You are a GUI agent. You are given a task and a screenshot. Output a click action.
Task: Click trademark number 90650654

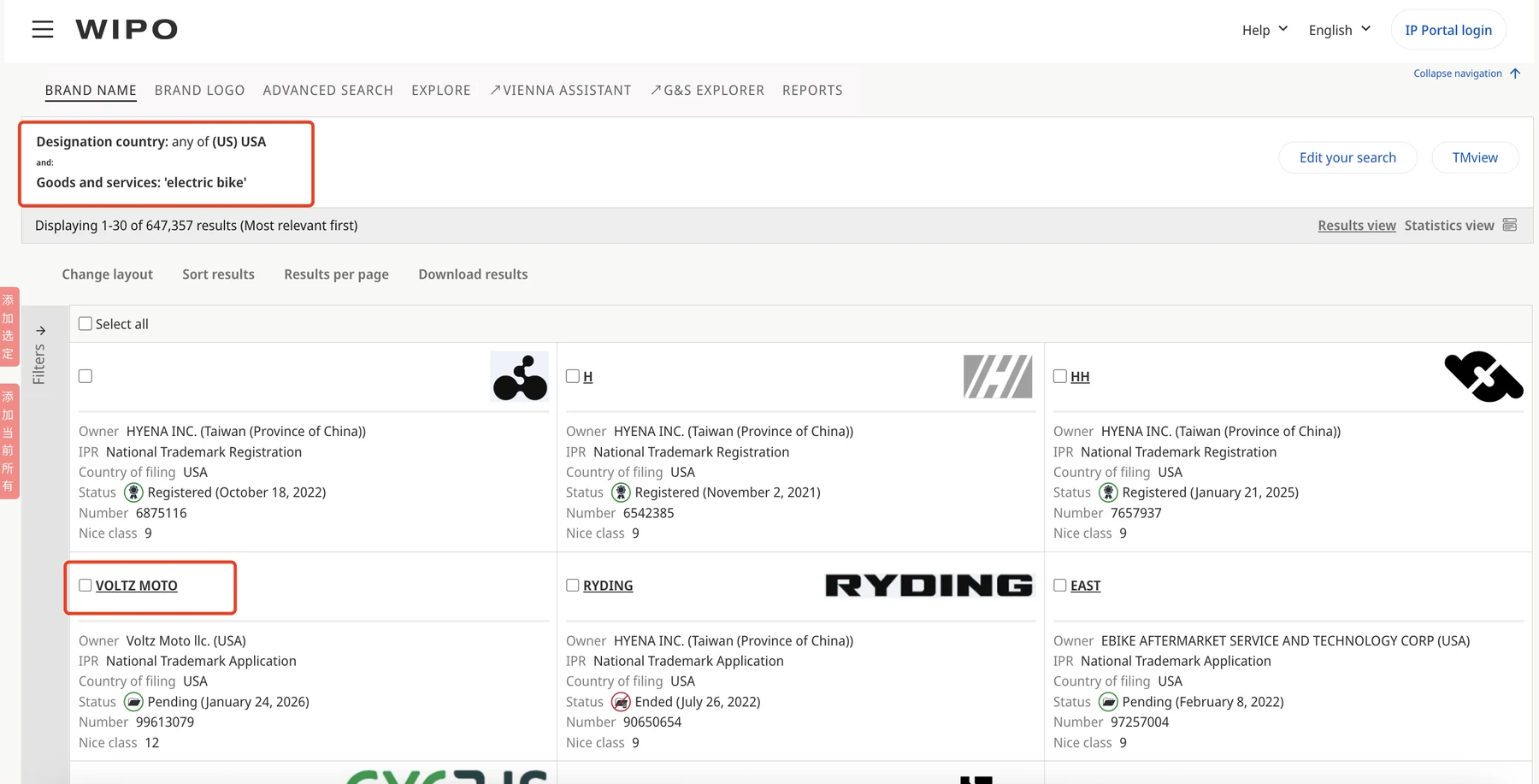click(x=652, y=722)
